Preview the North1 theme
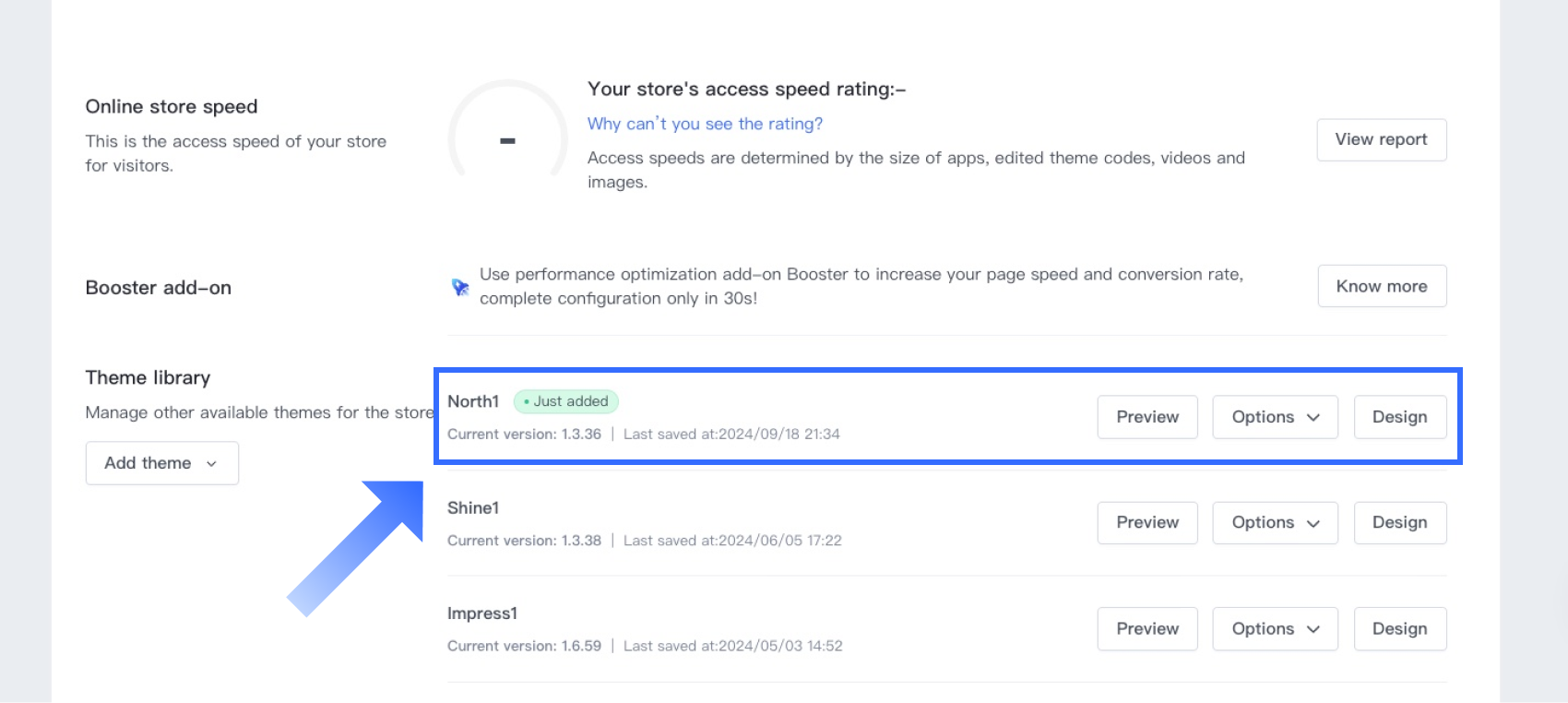 point(1146,417)
